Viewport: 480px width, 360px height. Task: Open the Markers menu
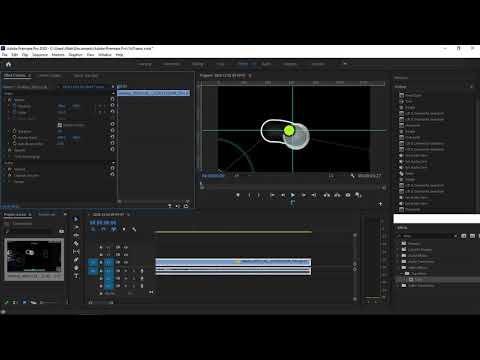pyautogui.click(x=58, y=55)
